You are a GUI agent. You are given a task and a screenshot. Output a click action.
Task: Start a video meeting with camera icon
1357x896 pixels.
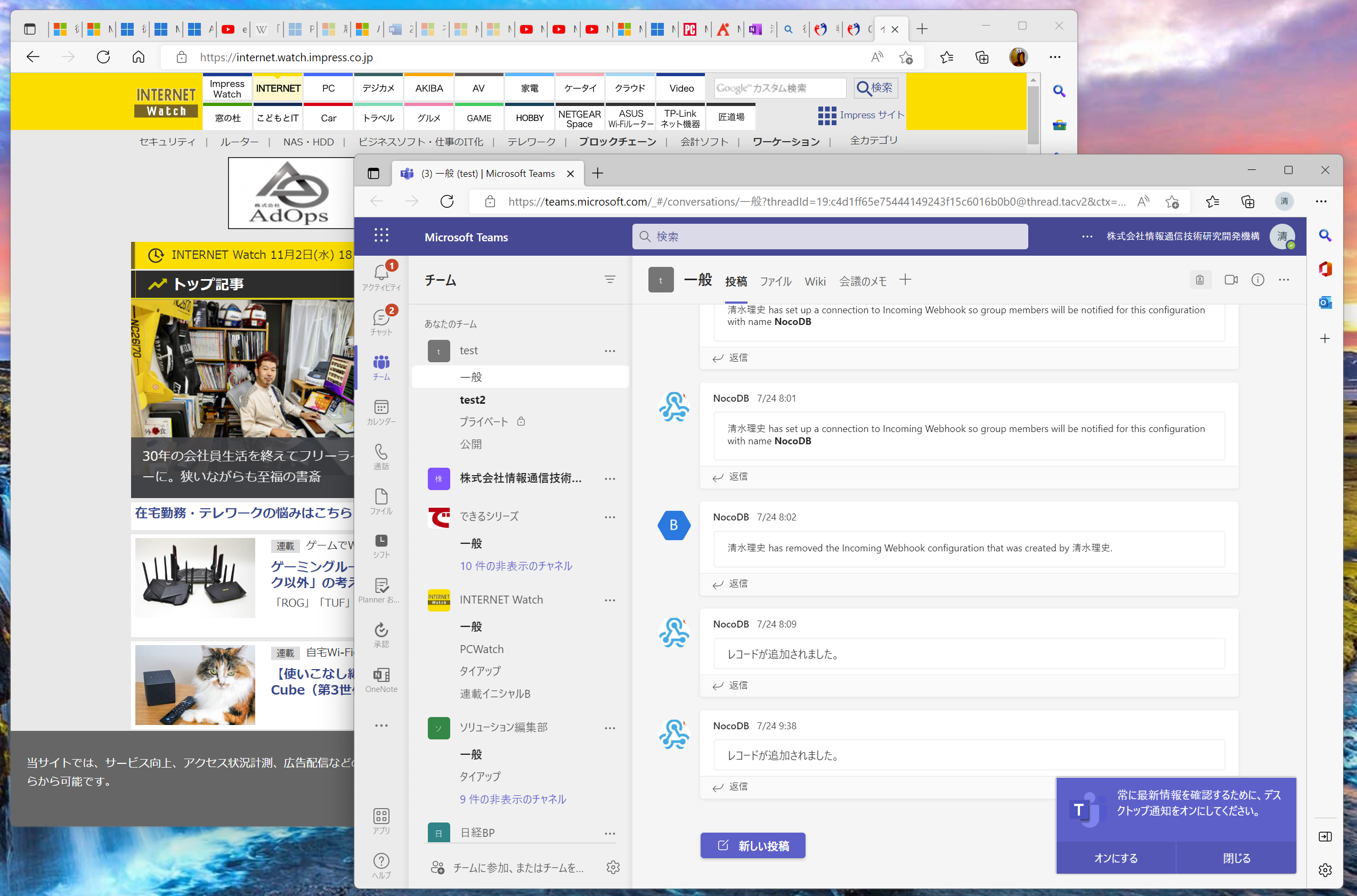tap(1231, 280)
